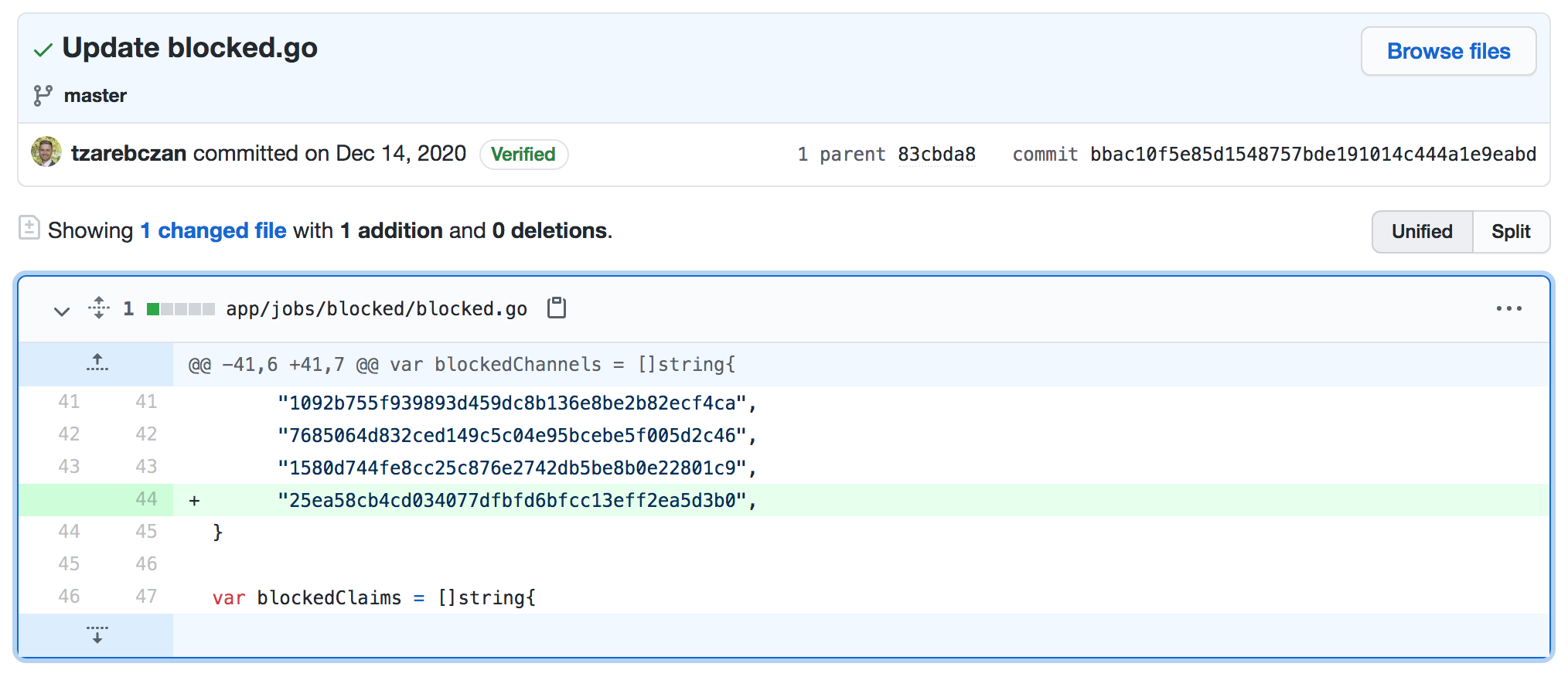1568x677 pixels.
Task: Click the diff count number 1
Action: point(128,309)
